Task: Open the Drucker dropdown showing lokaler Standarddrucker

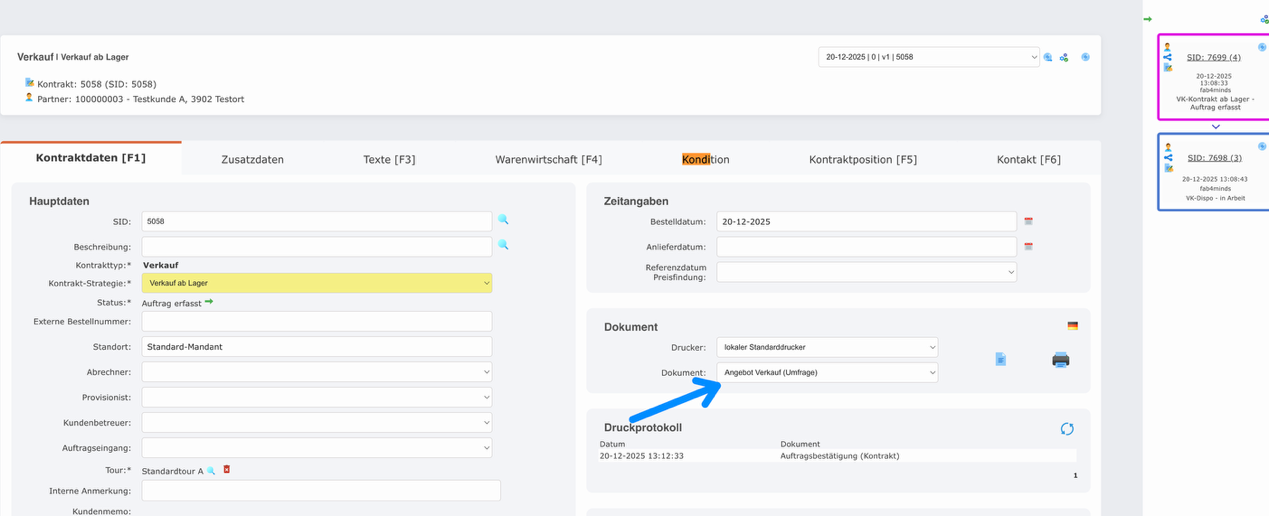Action: 827,347
